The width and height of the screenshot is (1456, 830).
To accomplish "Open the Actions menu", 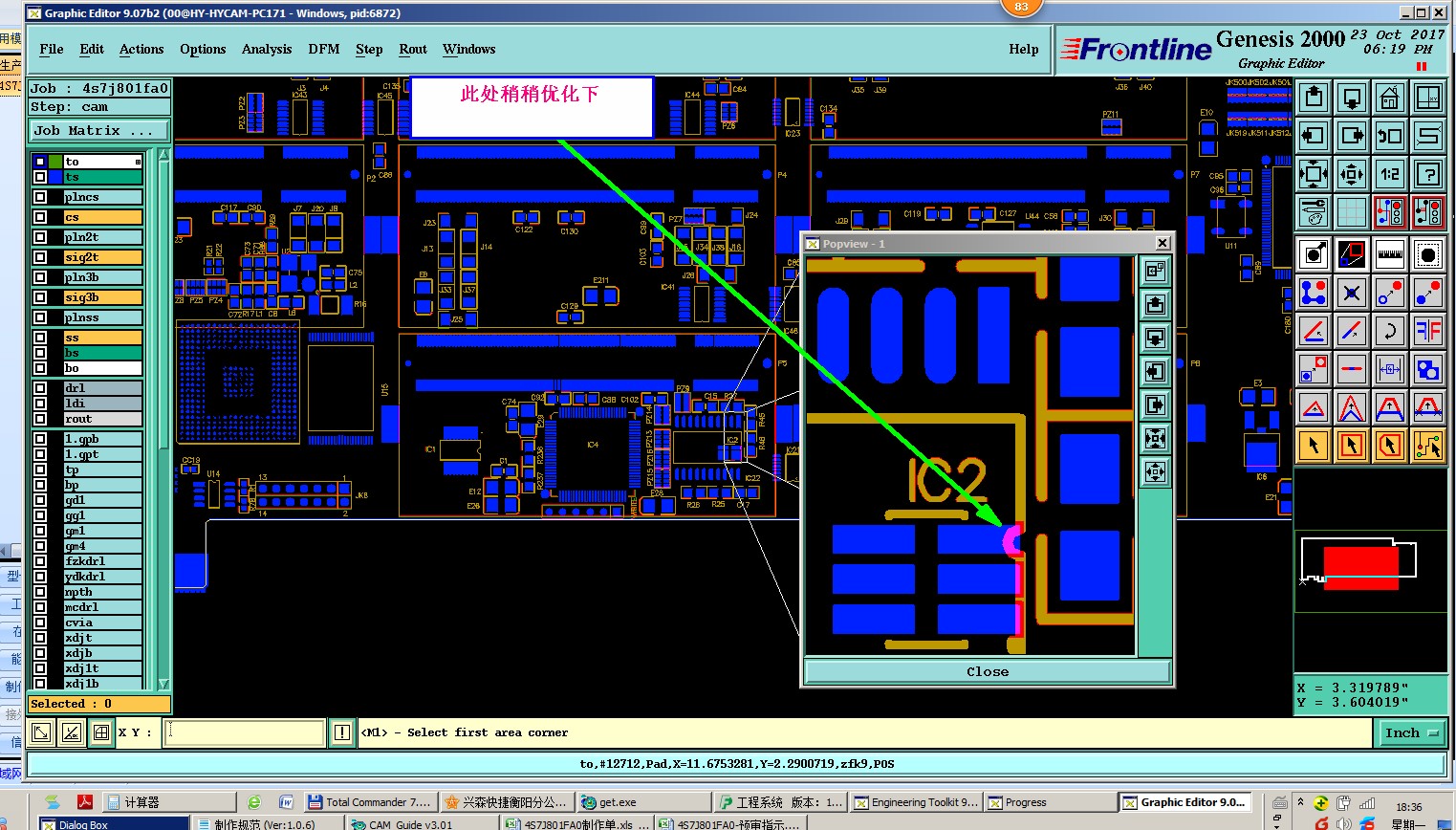I will (x=141, y=49).
